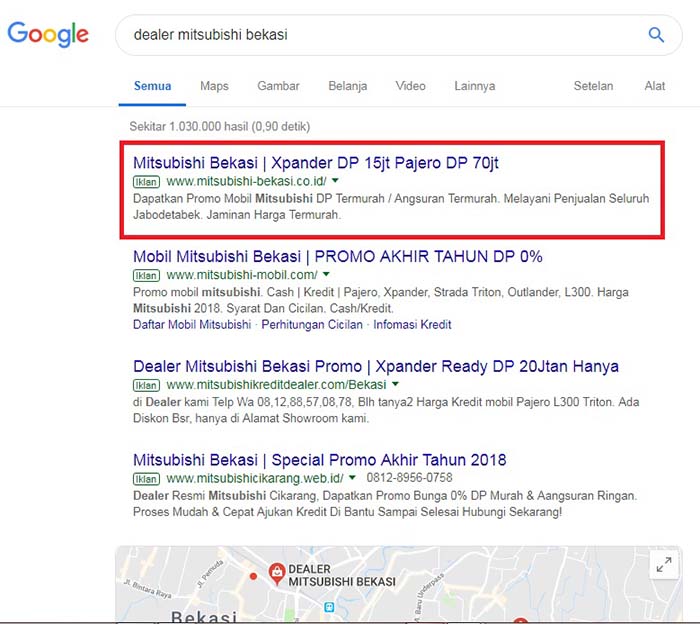Click the search box containing dealer mitsubishi bekasi
Image resolution: width=700 pixels, height=624 pixels.
pyautogui.click(x=370, y=35)
